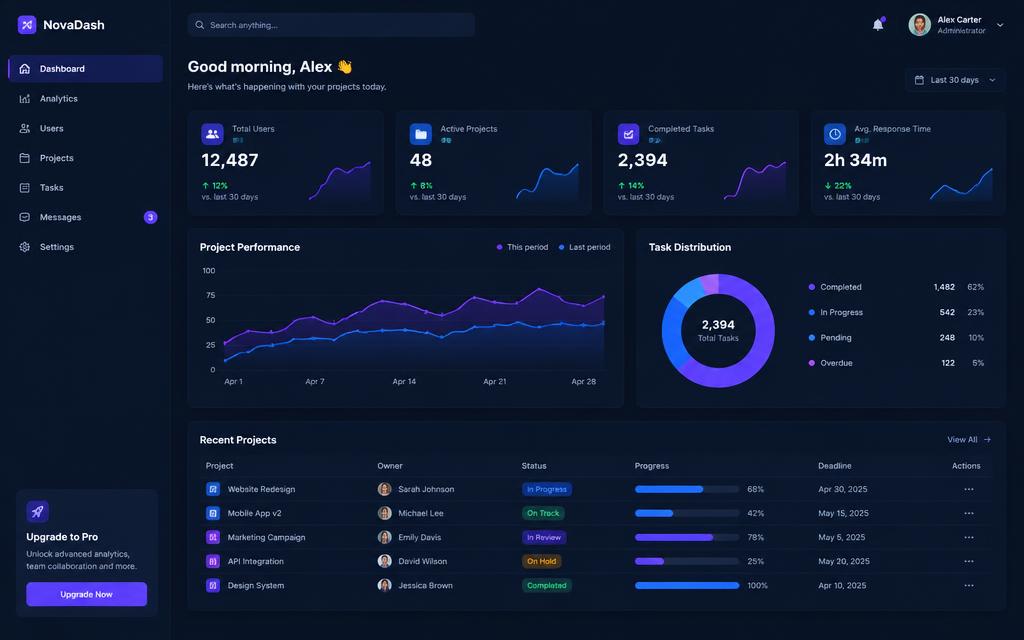Click the Deadline column header
The height and width of the screenshot is (640, 1024).
coord(835,466)
